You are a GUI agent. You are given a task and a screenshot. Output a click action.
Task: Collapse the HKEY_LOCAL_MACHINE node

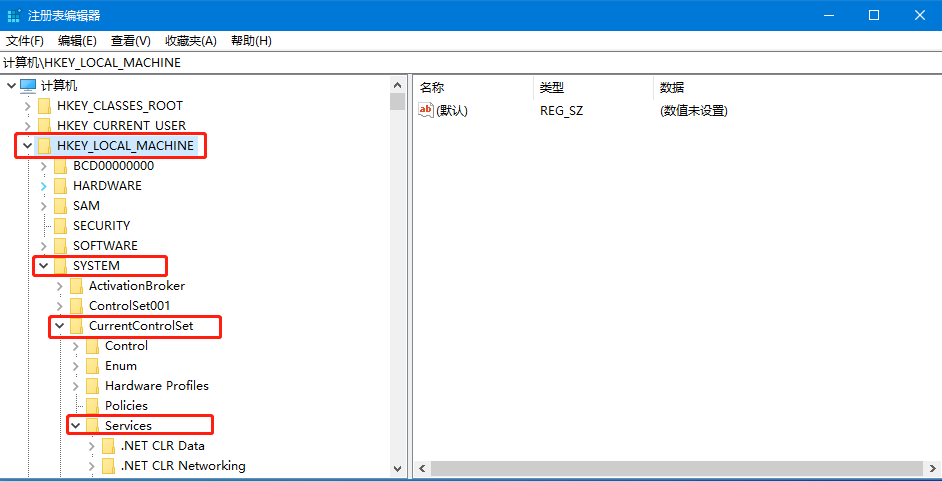(27, 145)
